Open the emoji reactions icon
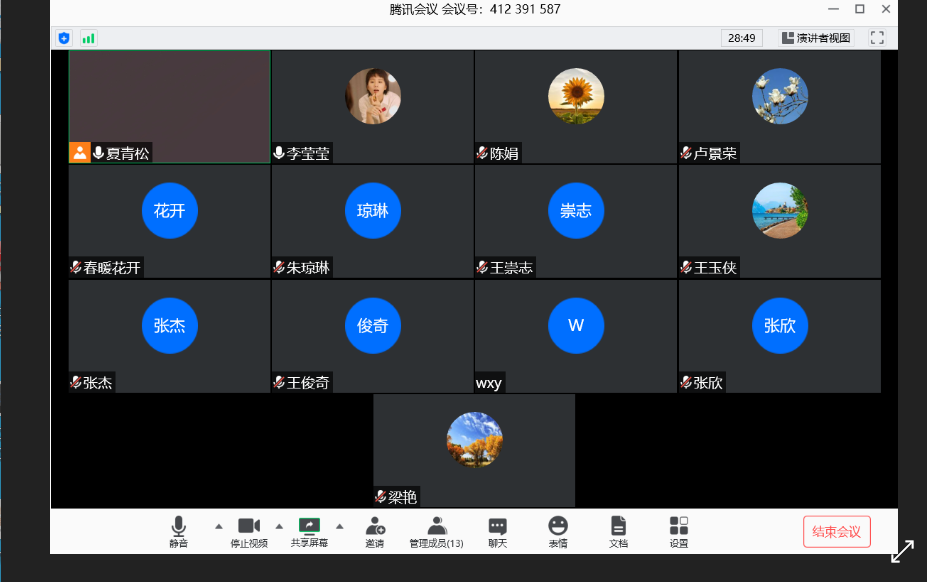This screenshot has width=927, height=582. tap(558, 525)
